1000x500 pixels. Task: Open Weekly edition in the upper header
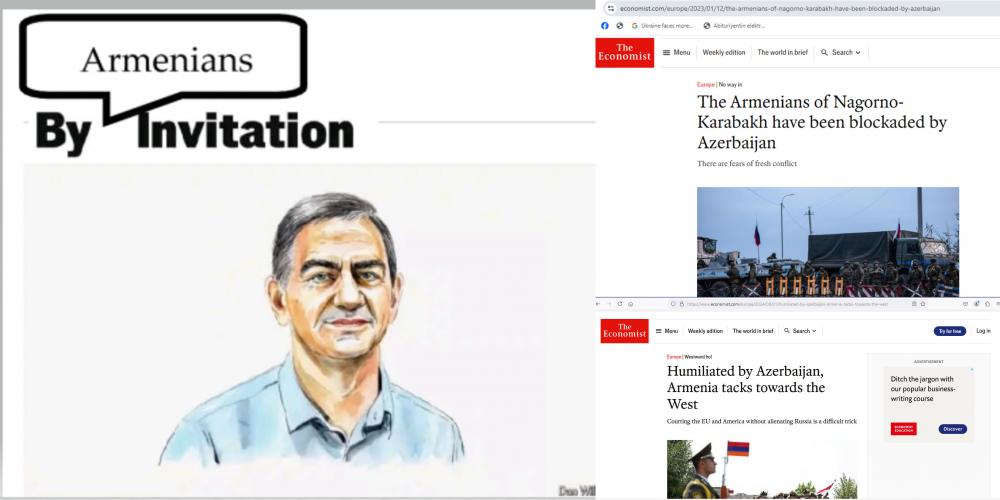(724, 52)
